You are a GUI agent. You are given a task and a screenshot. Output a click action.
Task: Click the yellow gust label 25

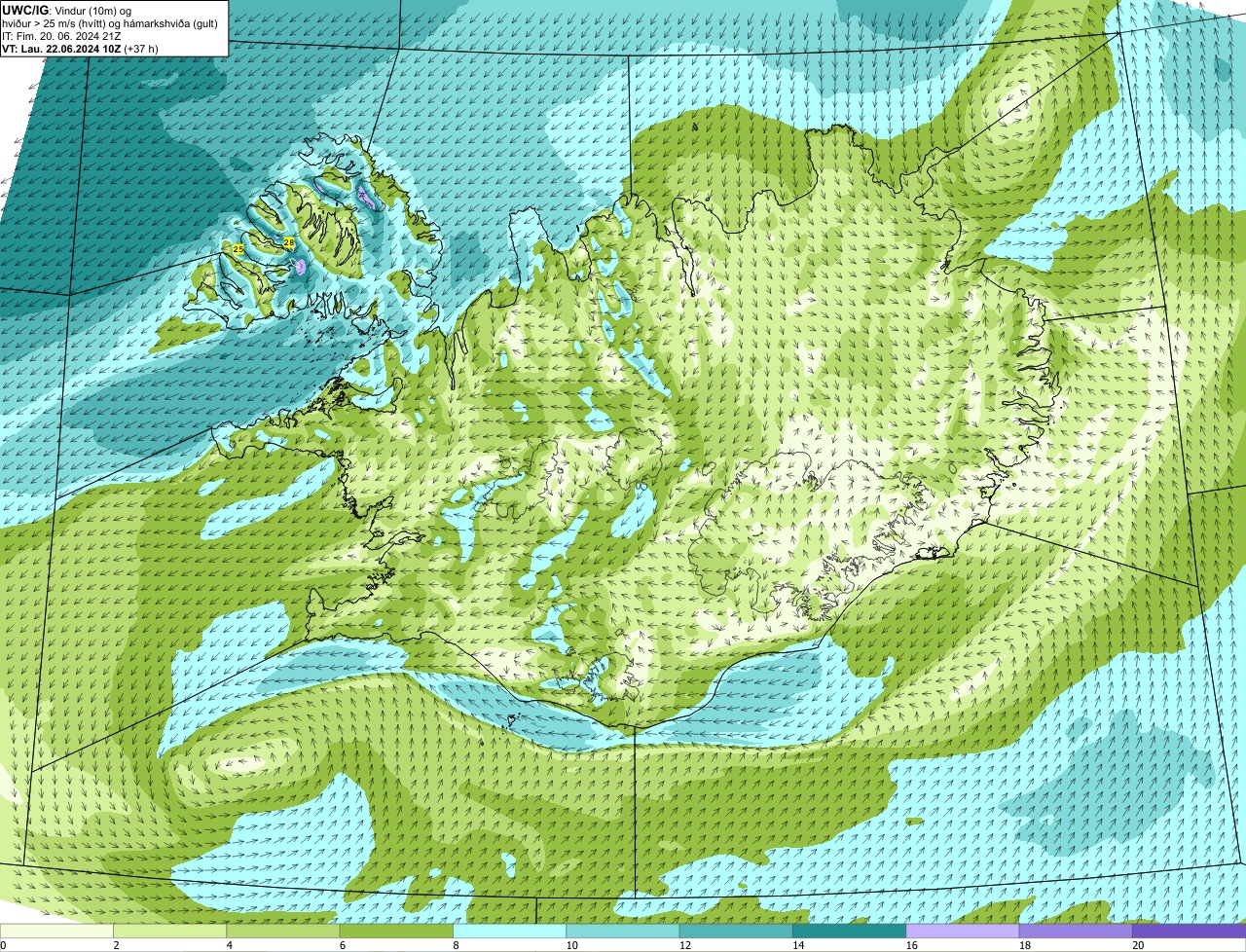[238, 249]
